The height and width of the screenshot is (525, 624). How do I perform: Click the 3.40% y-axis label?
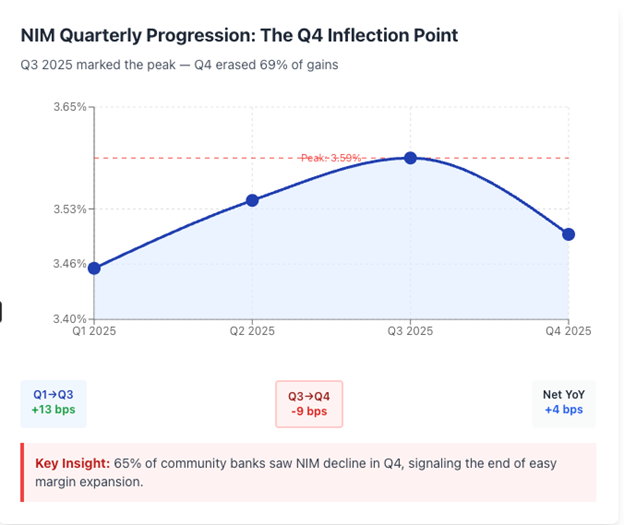click(x=71, y=319)
